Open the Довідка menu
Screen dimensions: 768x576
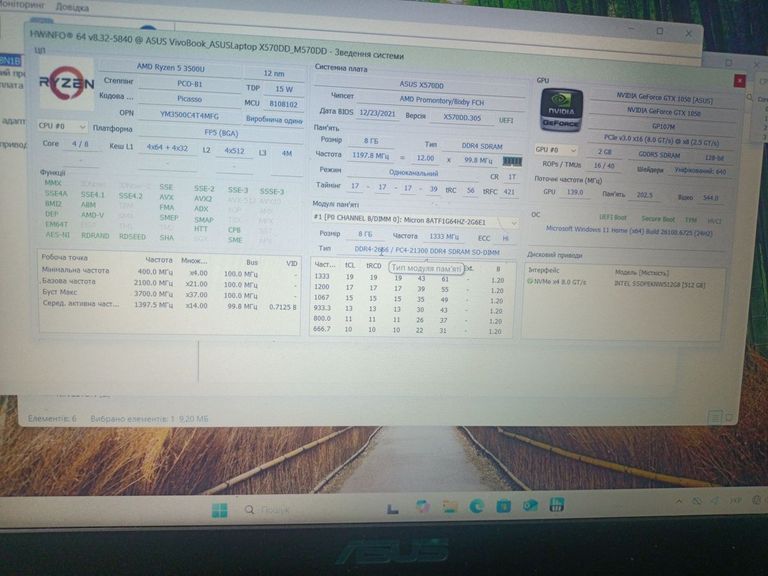(72, 7)
